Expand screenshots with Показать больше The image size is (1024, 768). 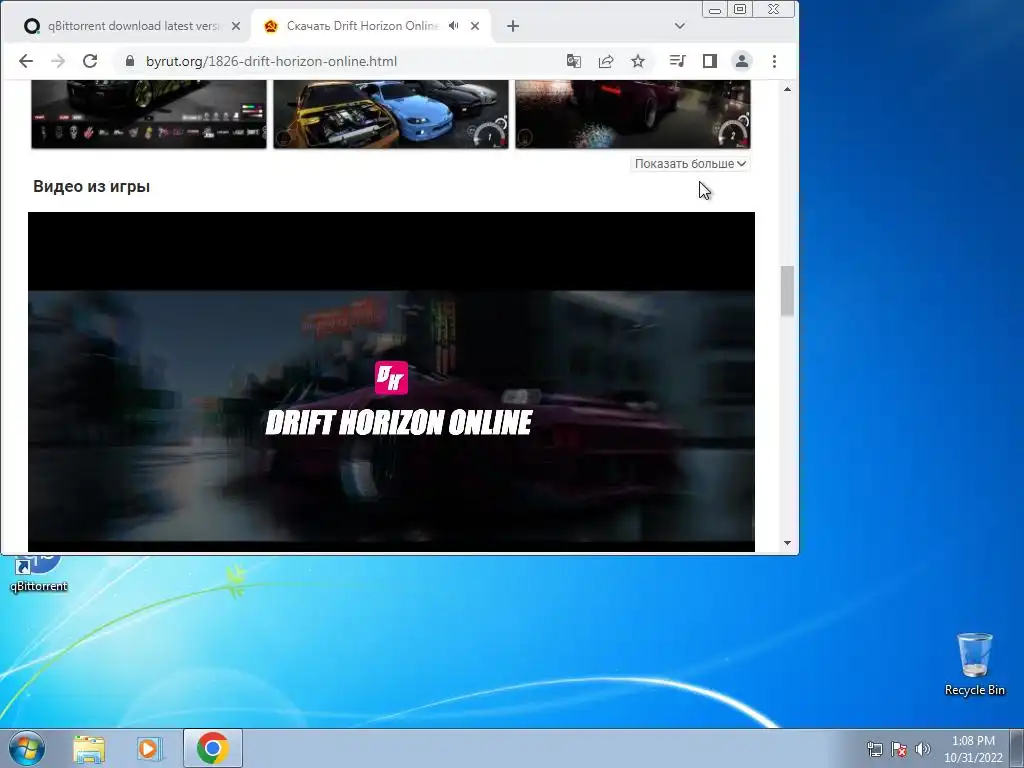tap(690, 164)
